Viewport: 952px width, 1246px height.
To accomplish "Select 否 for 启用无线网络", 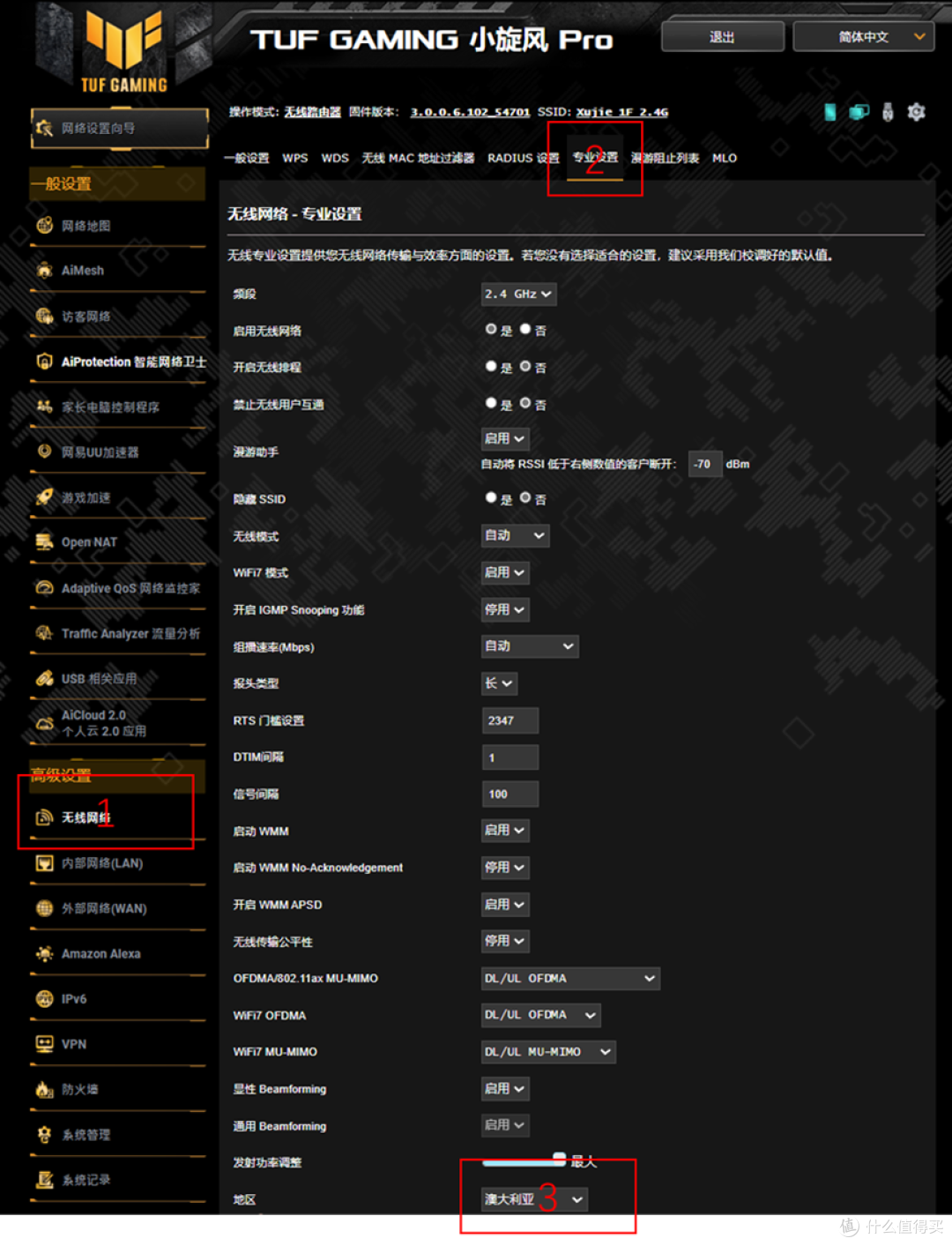I will (525, 329).
